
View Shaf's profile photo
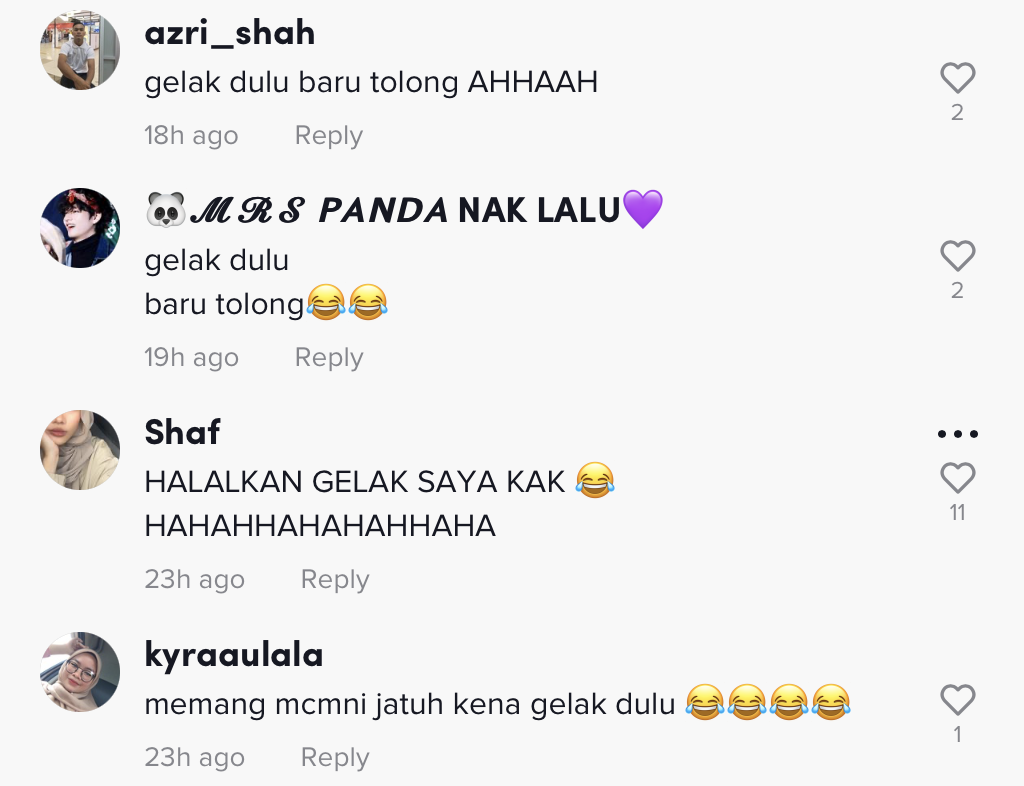(80, 450)
